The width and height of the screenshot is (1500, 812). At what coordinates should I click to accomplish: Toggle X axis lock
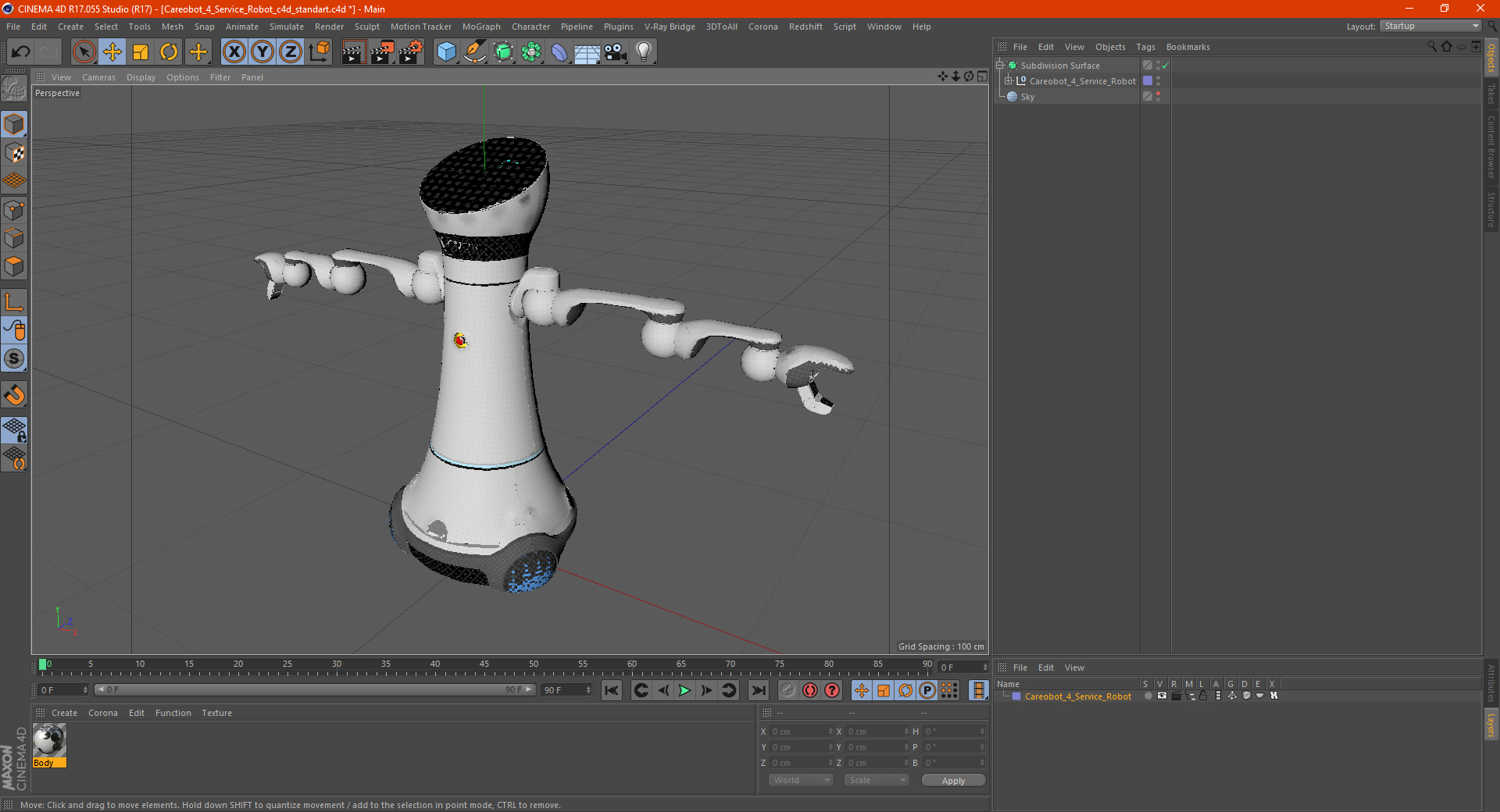[234, 52]
